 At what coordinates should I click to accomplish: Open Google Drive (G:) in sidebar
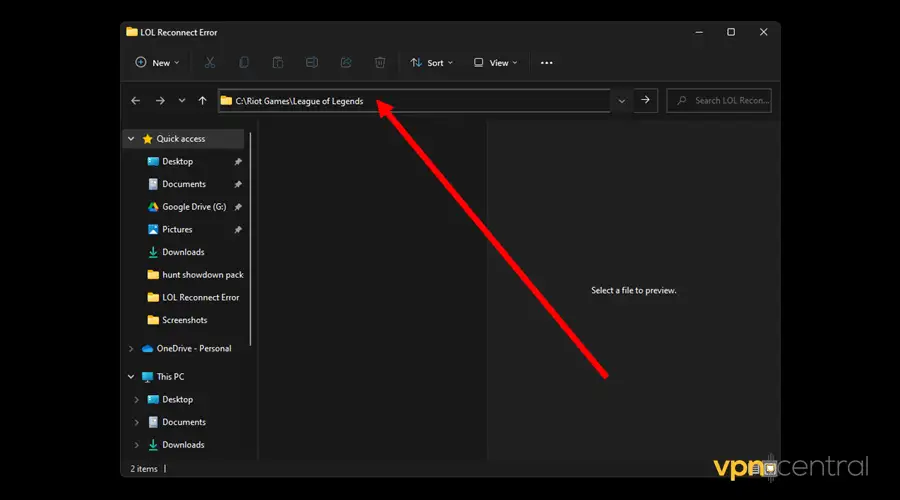(193, 207)
